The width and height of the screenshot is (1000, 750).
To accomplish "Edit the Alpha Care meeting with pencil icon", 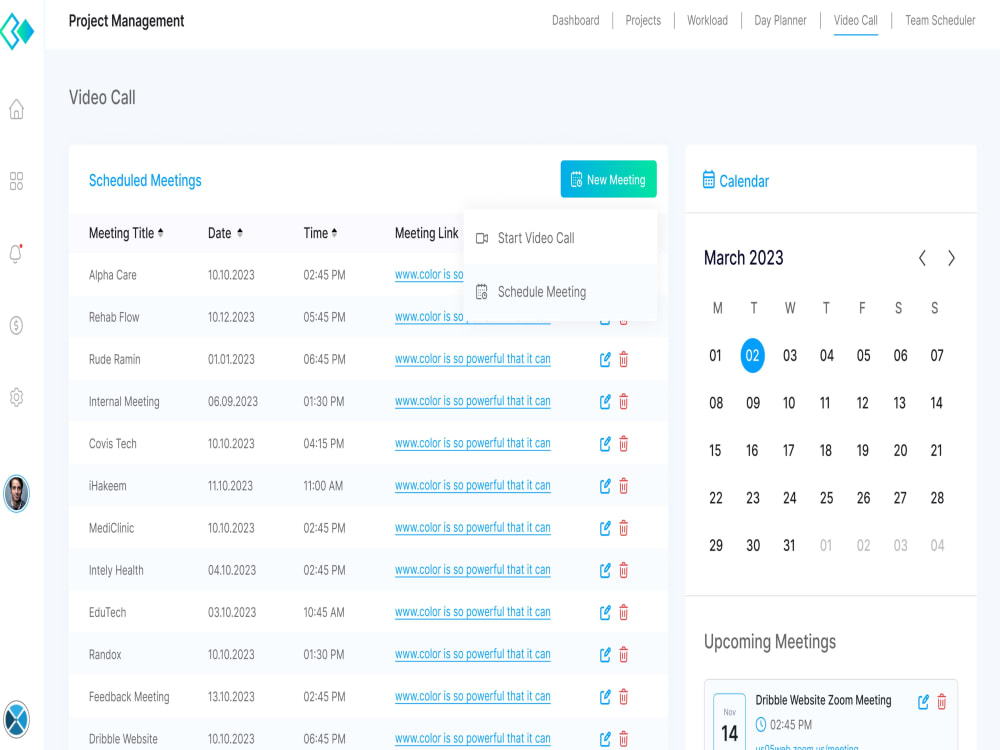I will (605, 275).
